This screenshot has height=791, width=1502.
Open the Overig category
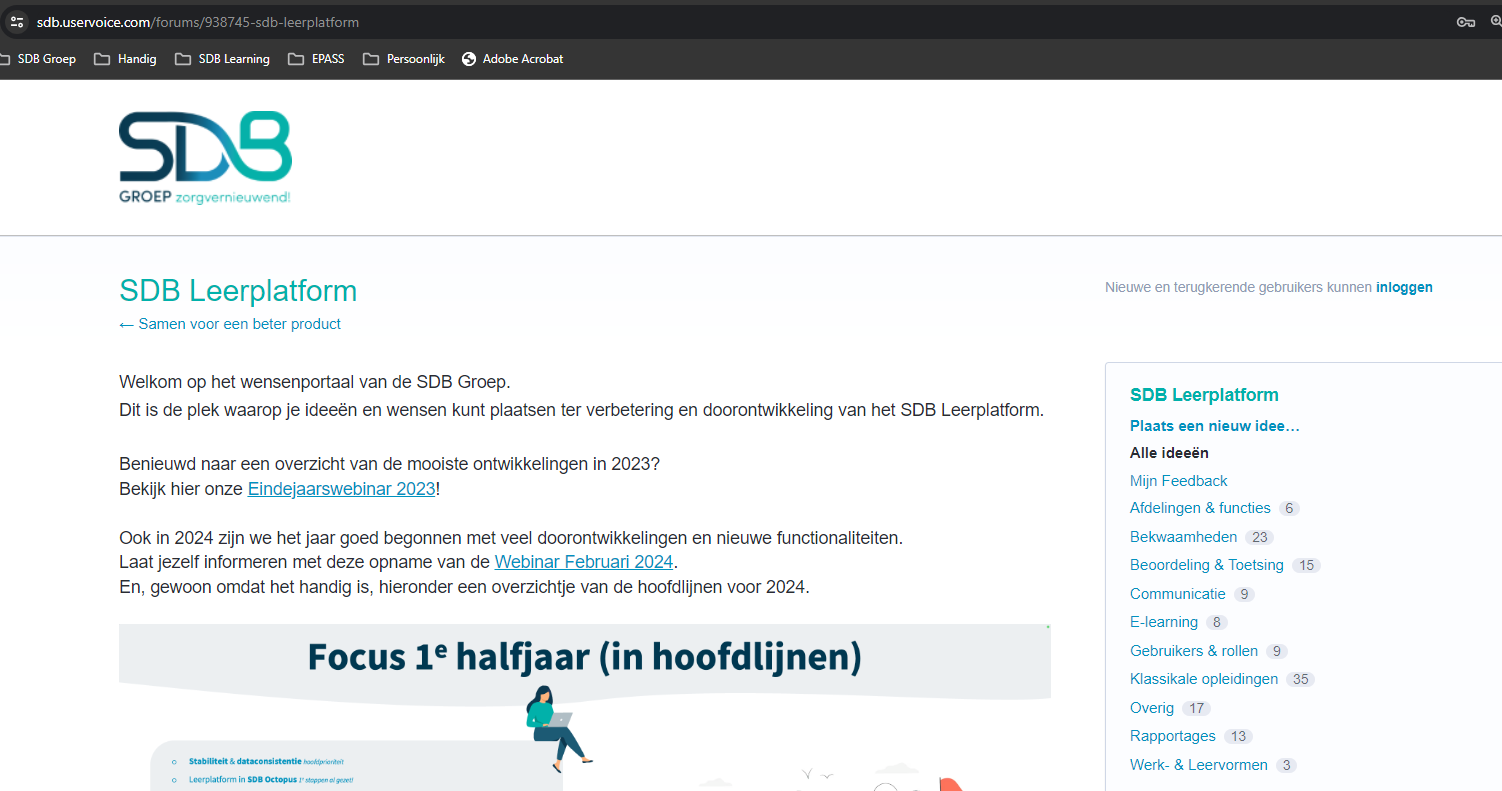1152,708
